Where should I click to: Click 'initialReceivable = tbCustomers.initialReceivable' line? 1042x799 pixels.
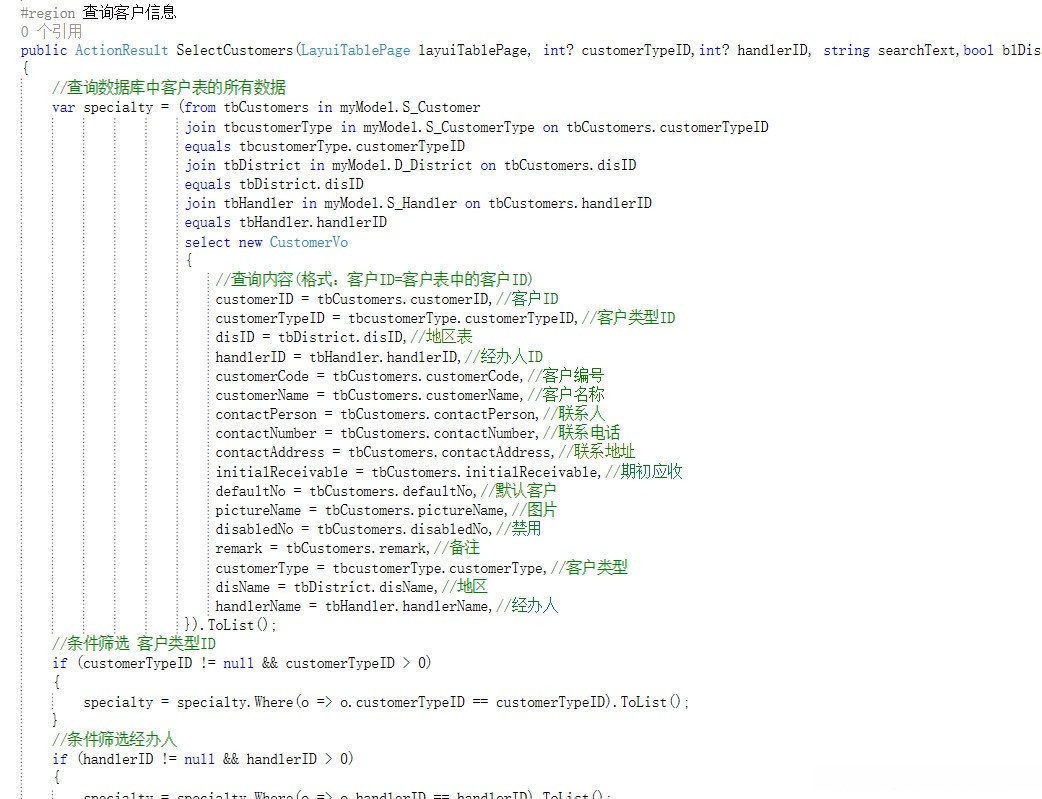408,472
